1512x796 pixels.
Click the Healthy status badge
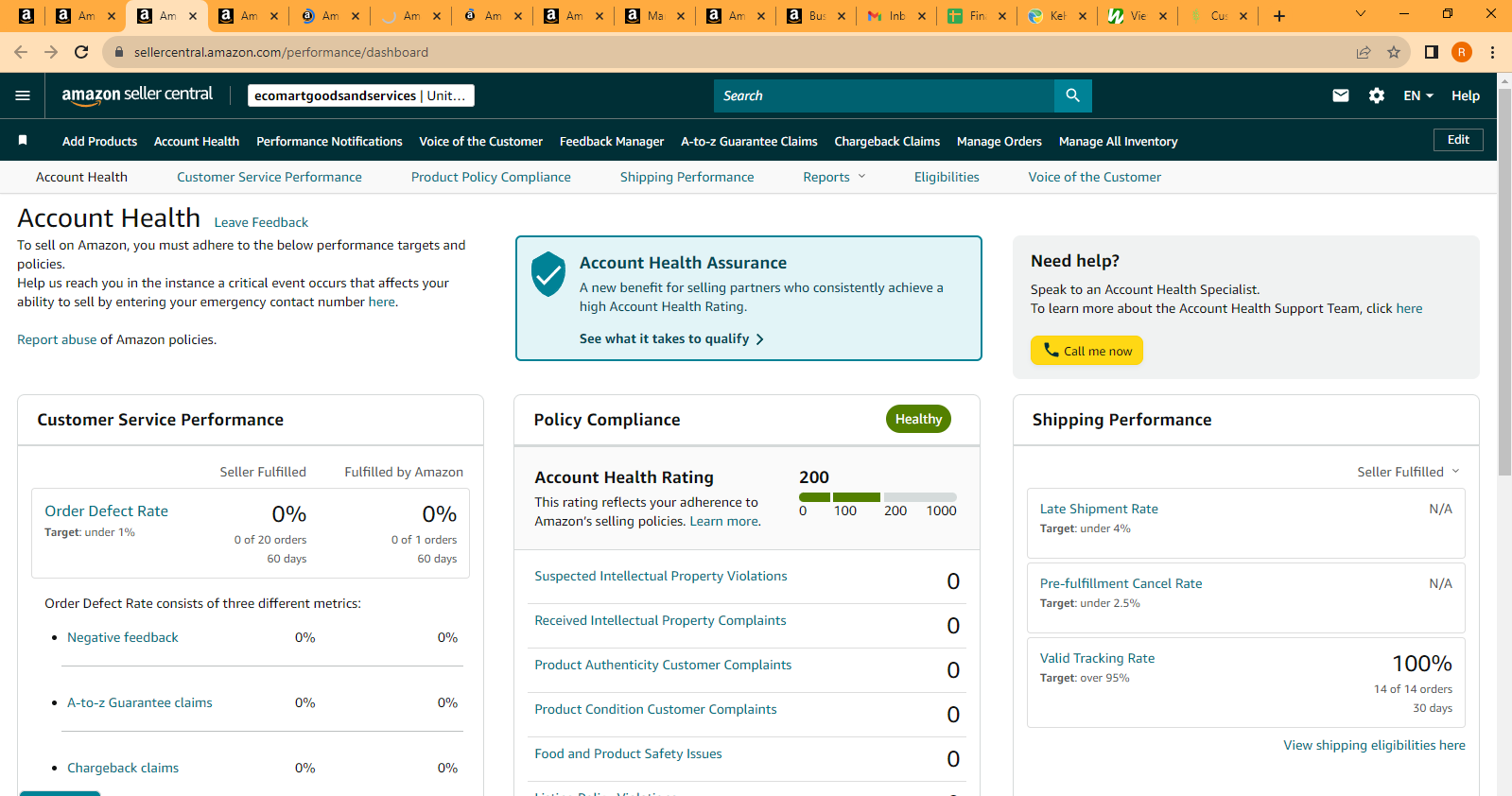[x=918, y=419]
